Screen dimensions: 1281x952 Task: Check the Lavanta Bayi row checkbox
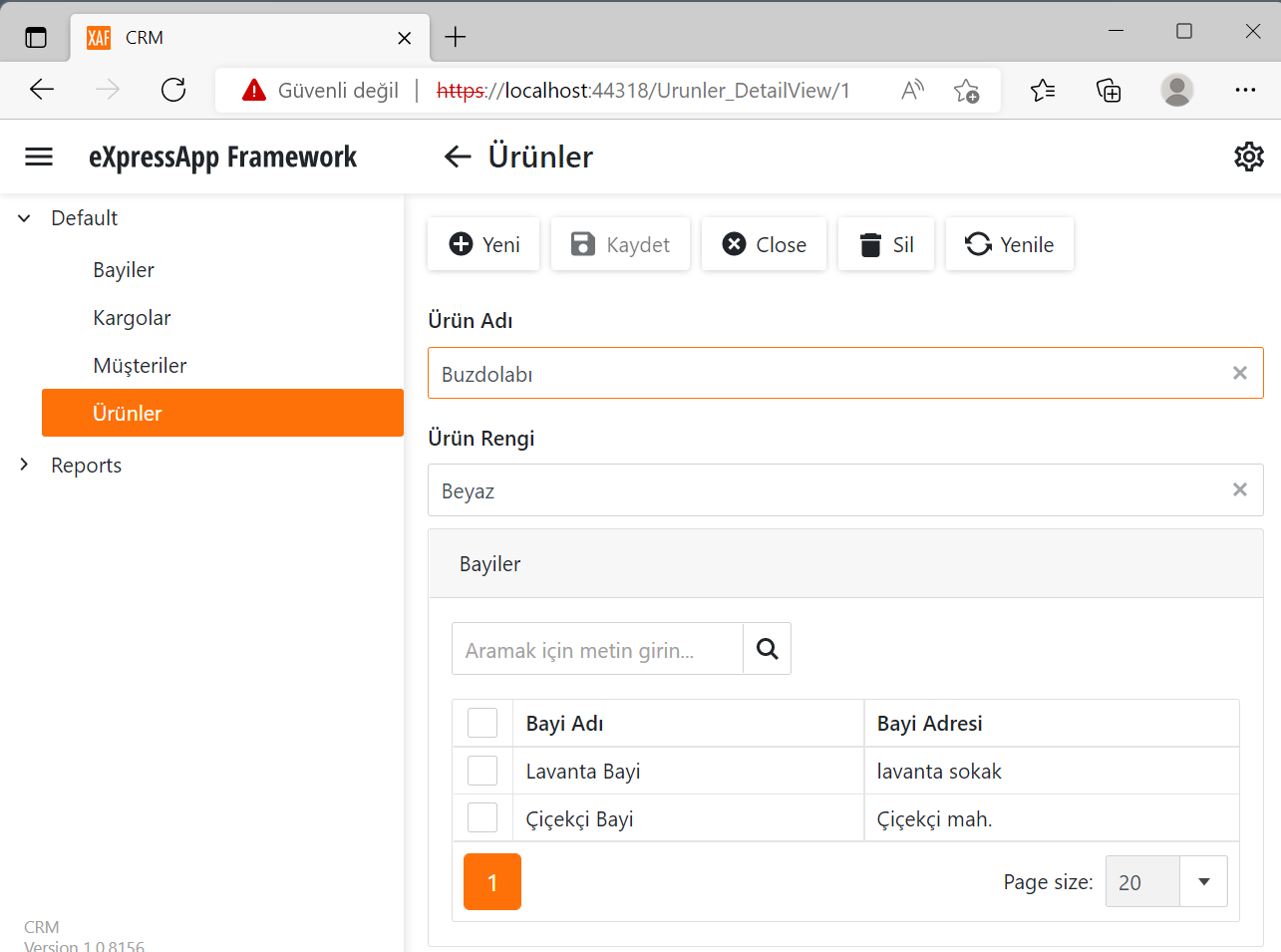481,770
